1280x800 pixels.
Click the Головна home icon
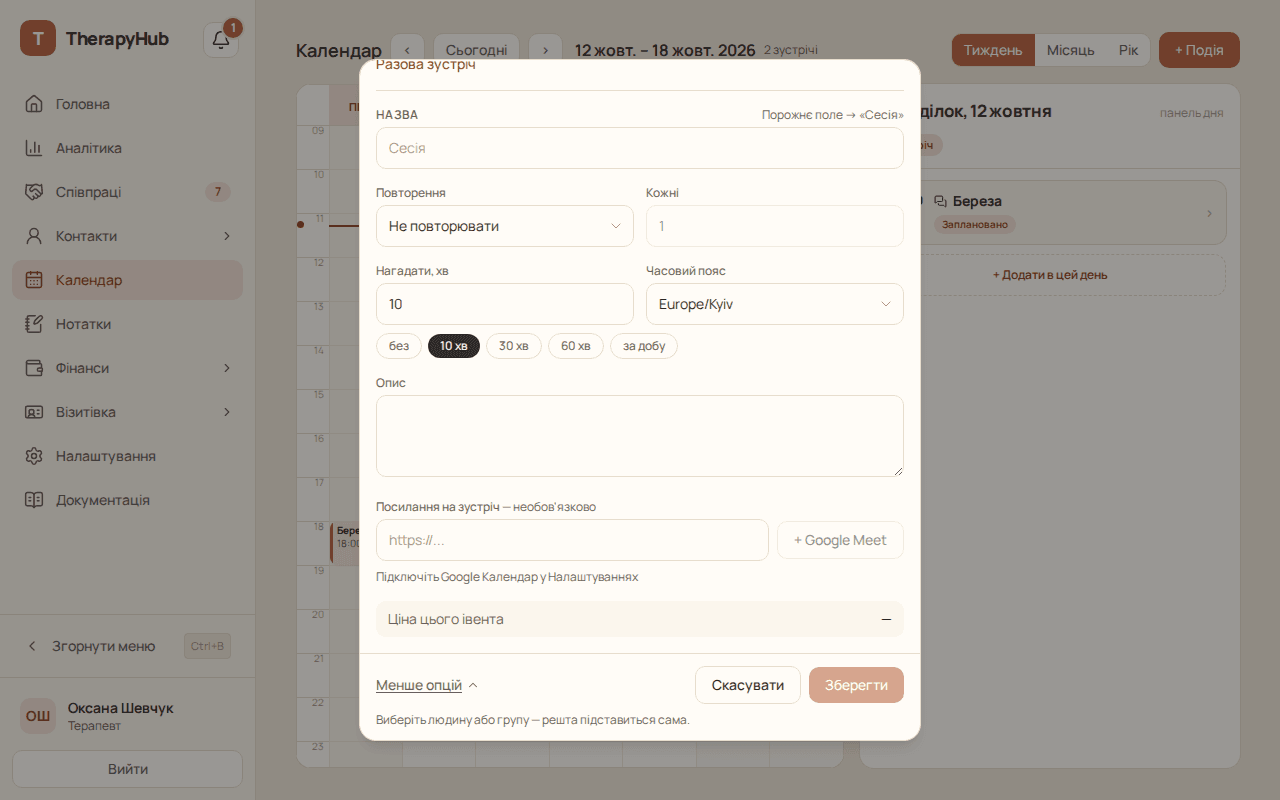34,104
